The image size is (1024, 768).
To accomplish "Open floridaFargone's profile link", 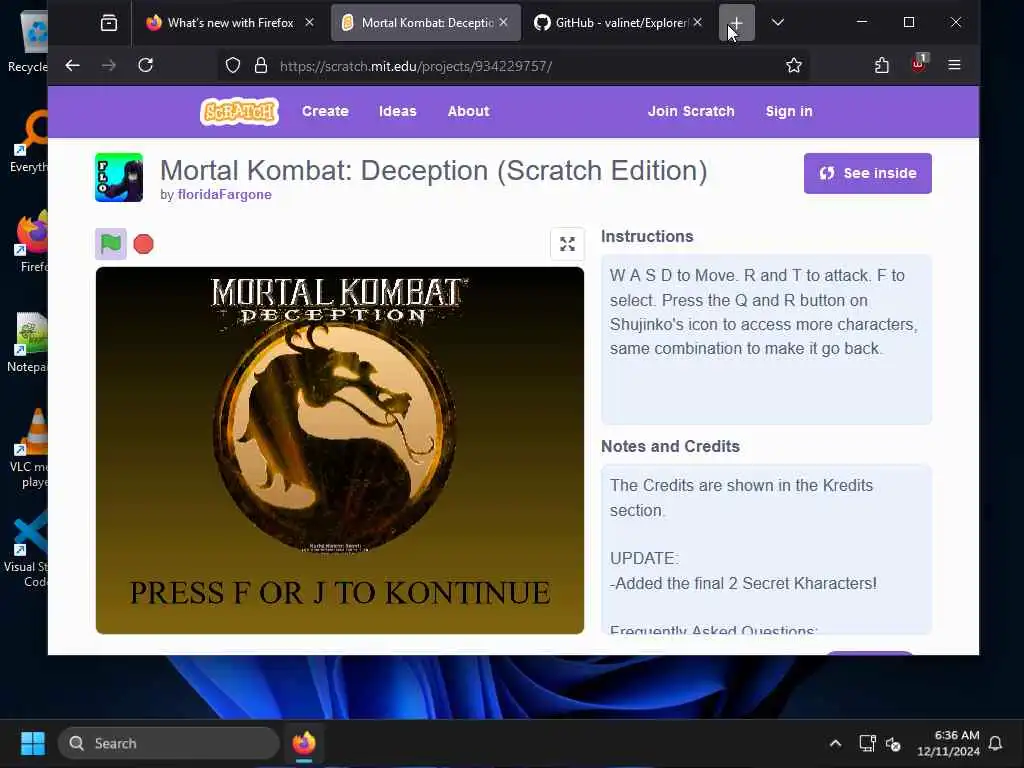I will [224, 195].
